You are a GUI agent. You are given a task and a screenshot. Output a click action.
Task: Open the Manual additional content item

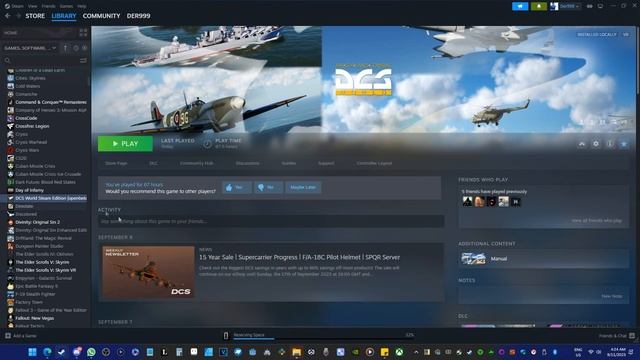pyautogui.click(x=544, y=259)
